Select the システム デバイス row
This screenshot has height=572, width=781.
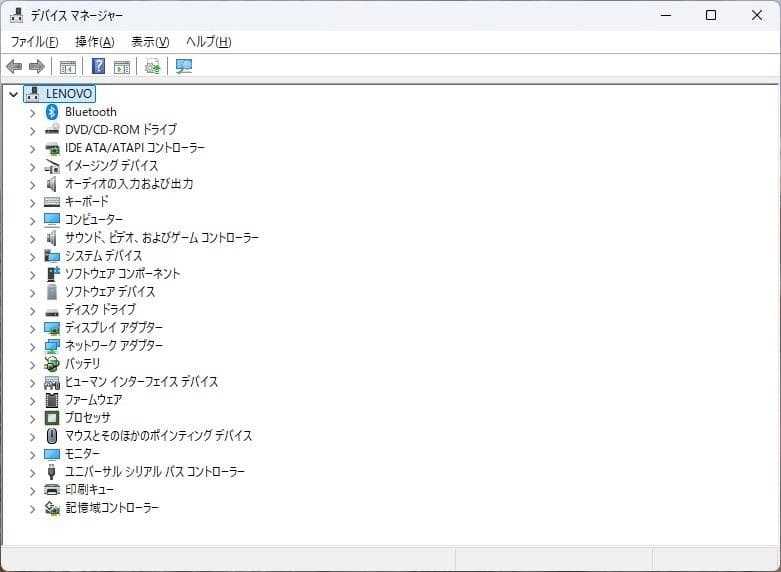pyautogui.click(x=104, y=256)
